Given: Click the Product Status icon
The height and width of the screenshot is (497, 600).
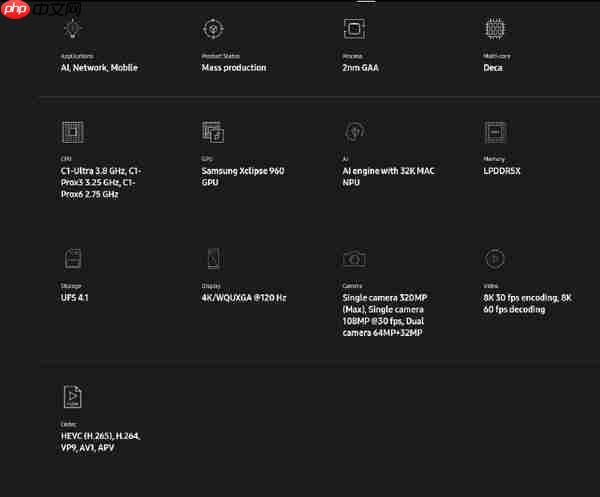Looking at the screenshot, I should (213, 29).
